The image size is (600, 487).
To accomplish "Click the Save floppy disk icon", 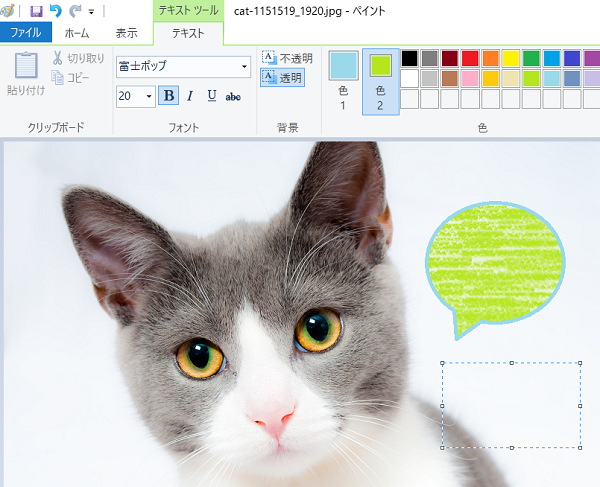I will [36, 11].
